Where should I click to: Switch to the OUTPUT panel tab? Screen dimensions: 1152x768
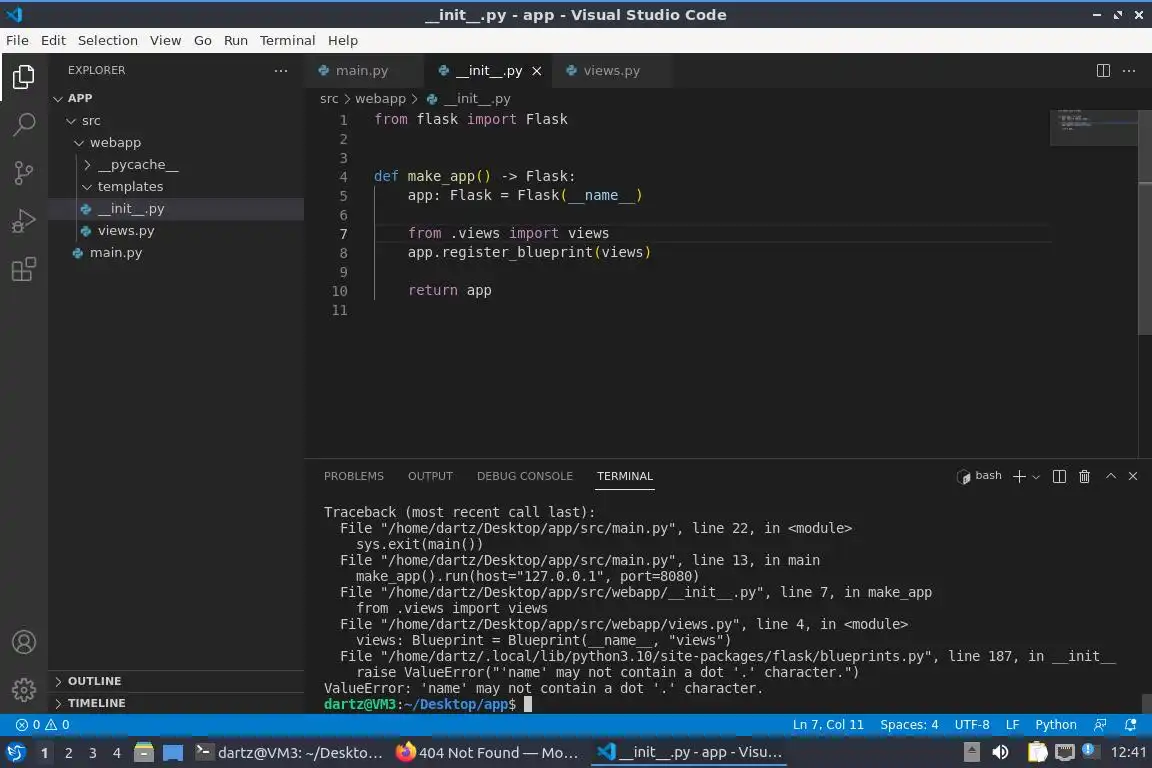coord(430,476)
